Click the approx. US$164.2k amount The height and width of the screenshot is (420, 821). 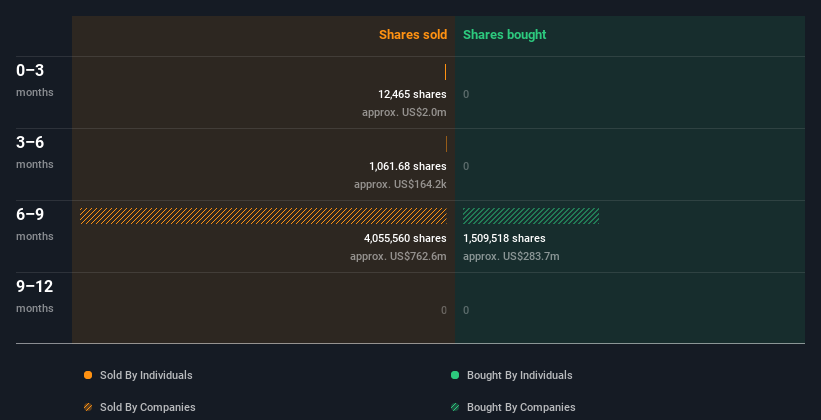click(401, 184)
